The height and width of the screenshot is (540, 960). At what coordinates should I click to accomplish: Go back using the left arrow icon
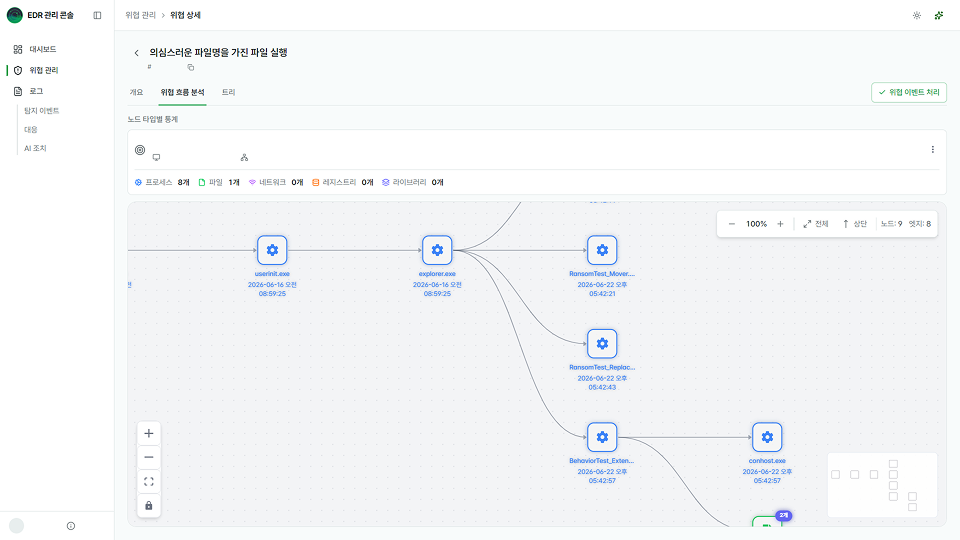click(137, 53)
